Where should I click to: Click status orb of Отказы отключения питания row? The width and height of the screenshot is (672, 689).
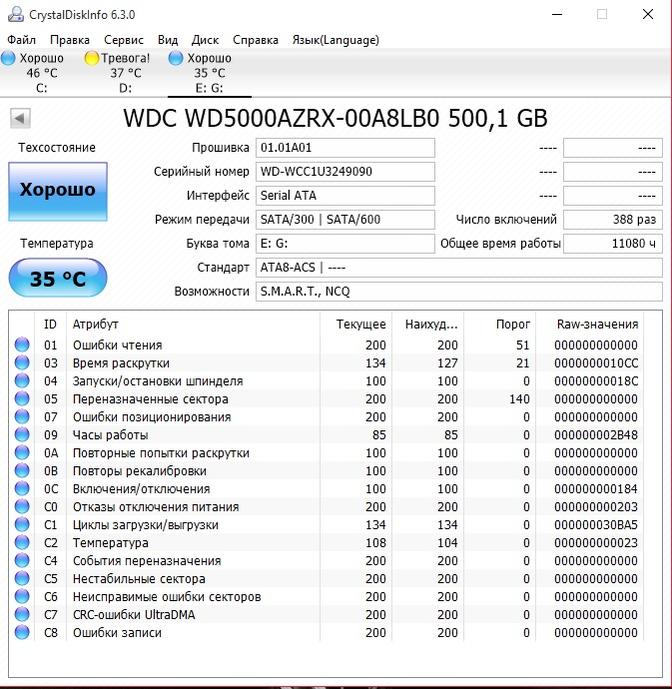coord(22,506)
